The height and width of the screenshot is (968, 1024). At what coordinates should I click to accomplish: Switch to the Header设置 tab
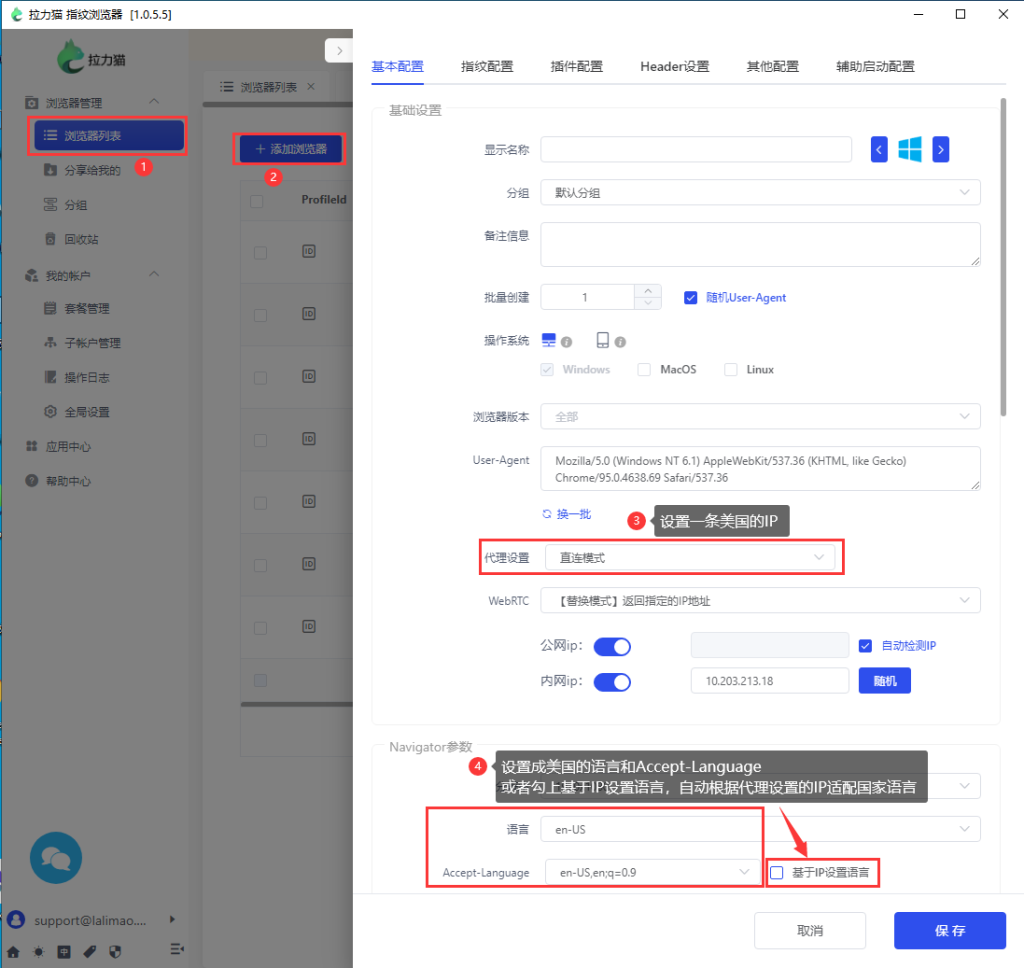(x=675, y=67)
